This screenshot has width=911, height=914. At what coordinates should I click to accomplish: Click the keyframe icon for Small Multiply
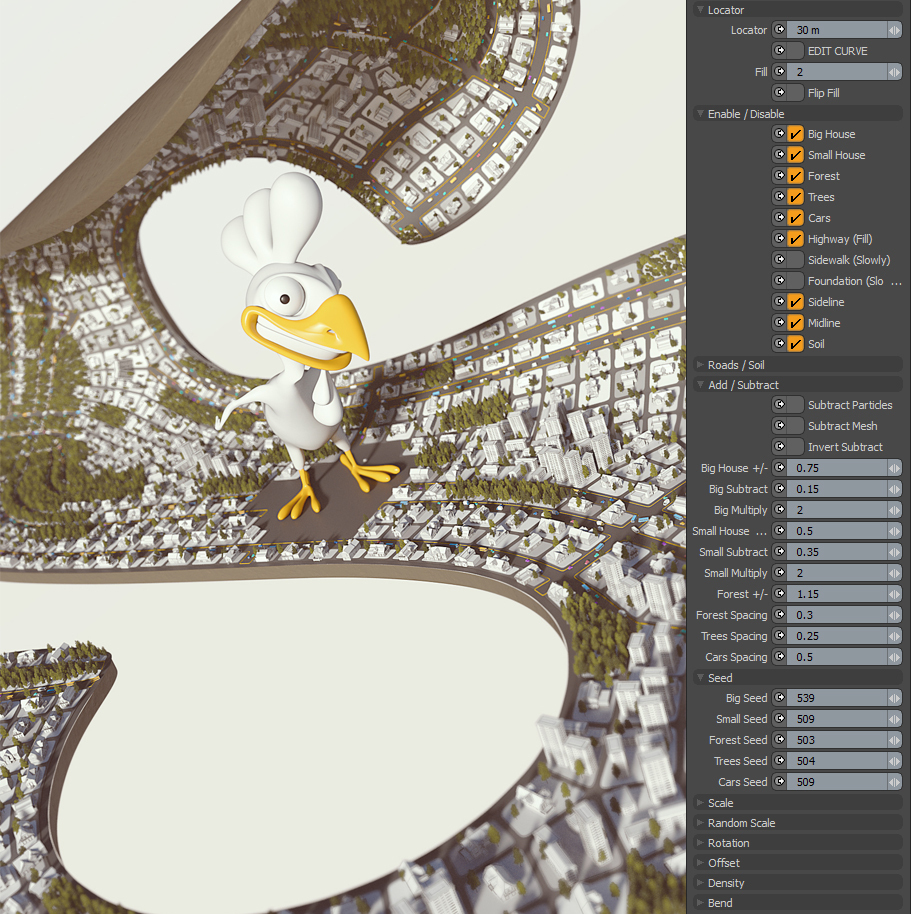coord(779,573)
